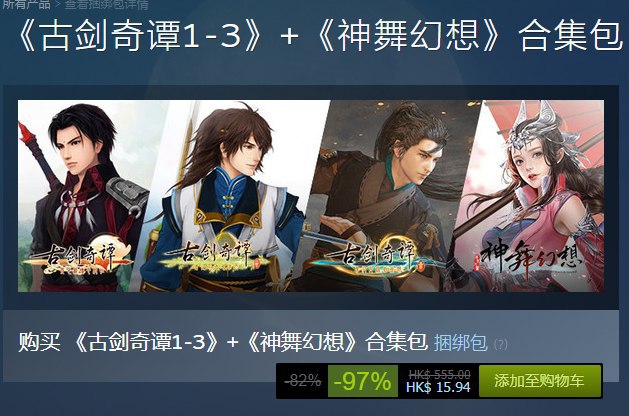The height and width of the screenshot is (416, 629).
Task: Click the large bundle title at the page top
Action: [x=319, y=36]
